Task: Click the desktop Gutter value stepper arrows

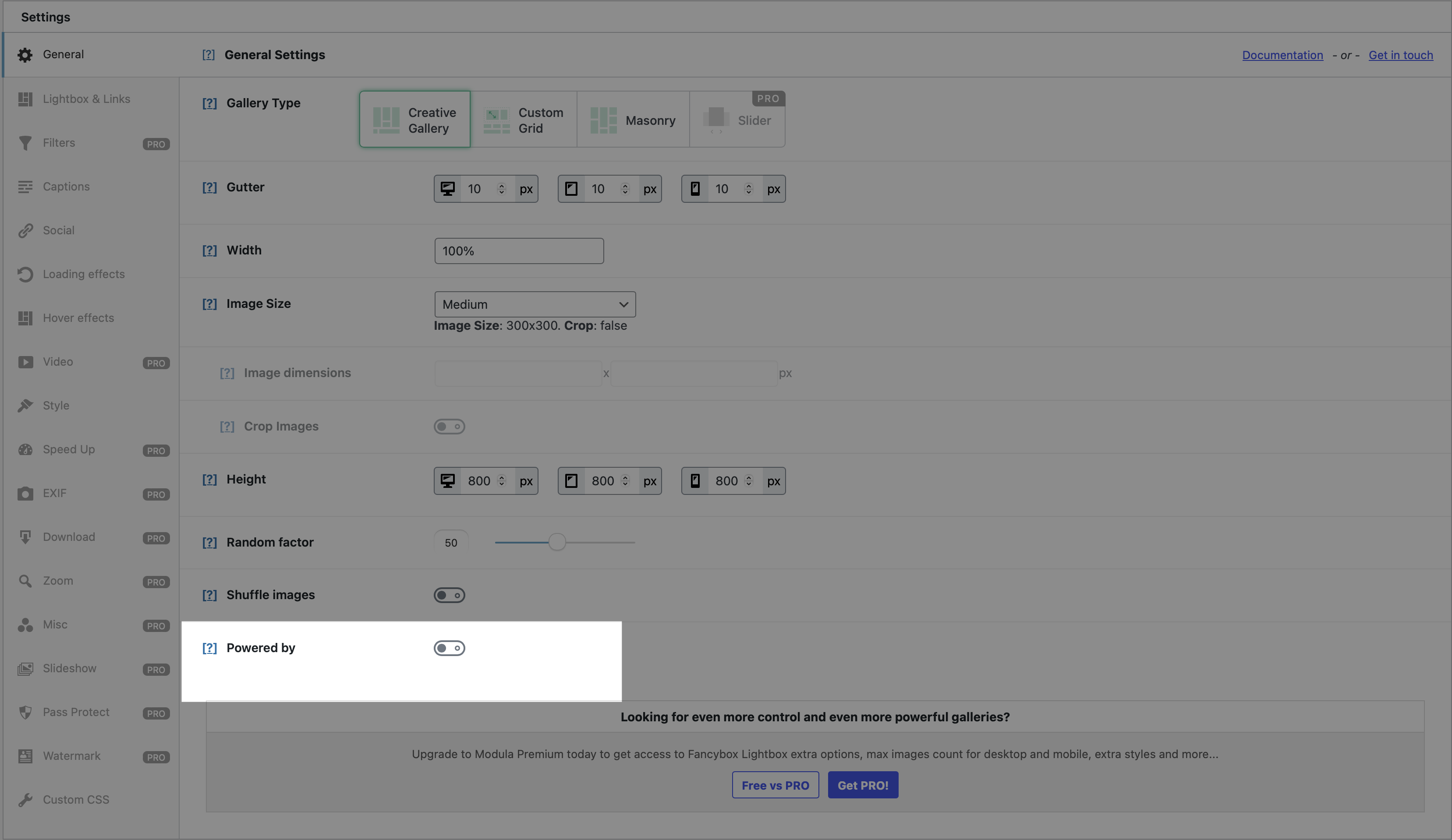Action: click(x=501, y=189)
